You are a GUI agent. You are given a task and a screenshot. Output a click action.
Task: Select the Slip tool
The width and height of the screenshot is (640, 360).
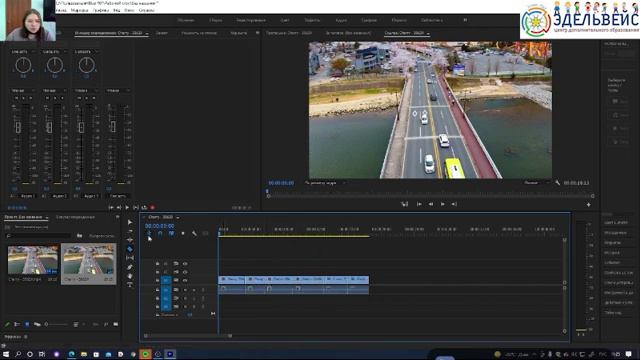(x=130, y=258)
